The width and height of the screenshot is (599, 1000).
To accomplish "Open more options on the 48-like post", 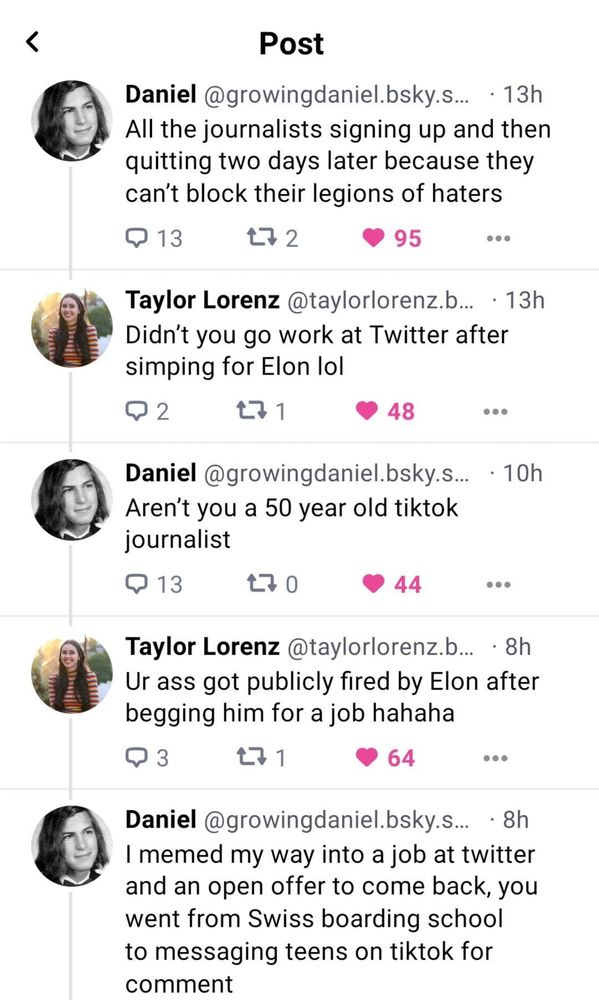I will (x=496, y=411).
